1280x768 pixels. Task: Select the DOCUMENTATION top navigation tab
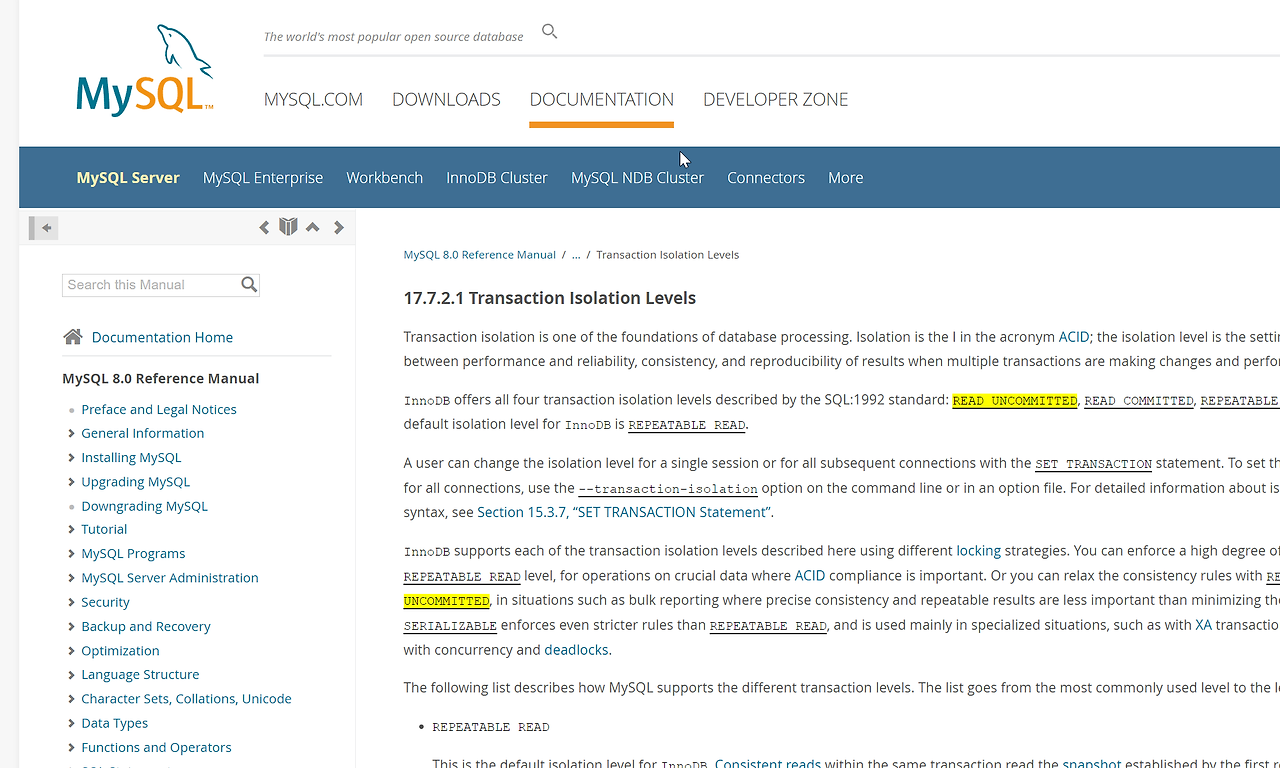pyautogui.click(x=602, y=99)
